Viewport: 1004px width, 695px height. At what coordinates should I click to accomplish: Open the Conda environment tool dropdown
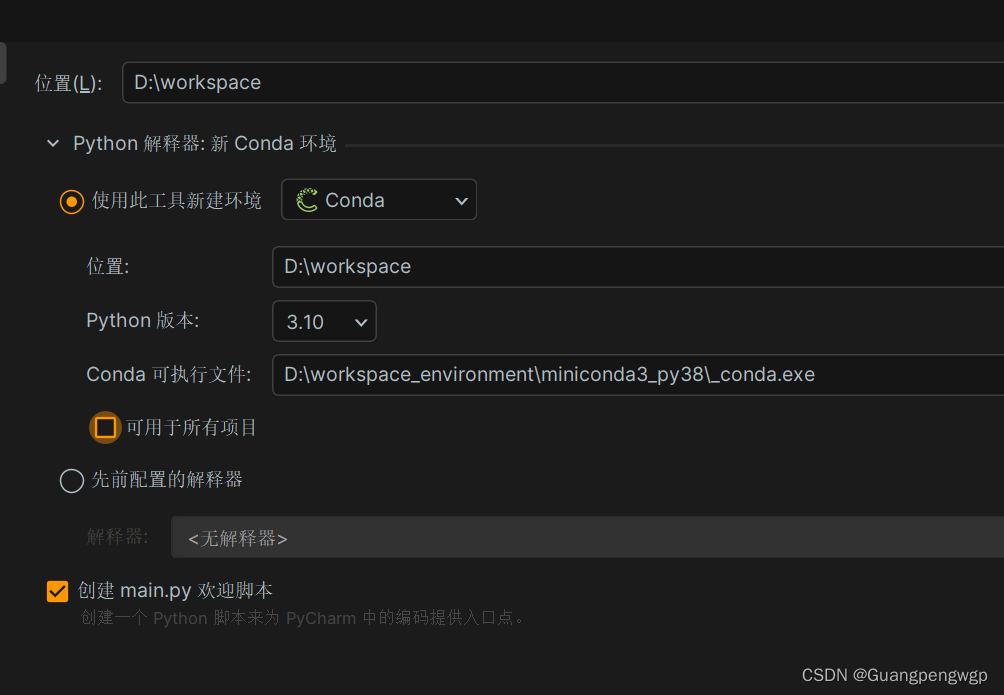coord(378,199)
